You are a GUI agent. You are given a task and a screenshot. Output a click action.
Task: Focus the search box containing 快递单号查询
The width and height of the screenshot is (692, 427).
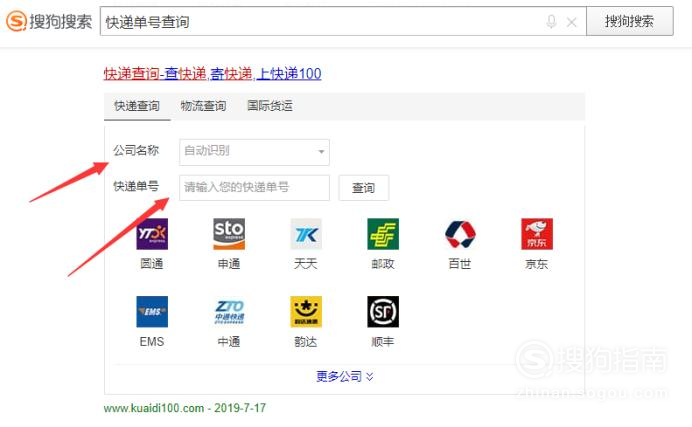tap(343, 21)
